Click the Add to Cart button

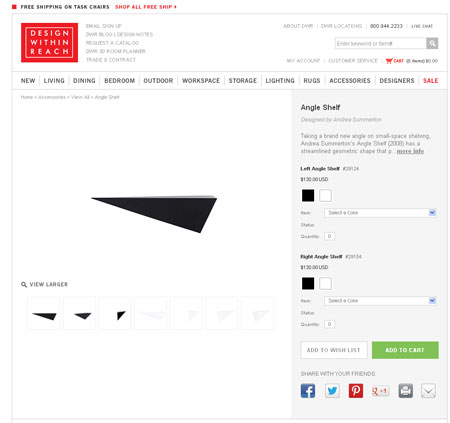pyautogui.click(x=405, y=350)
